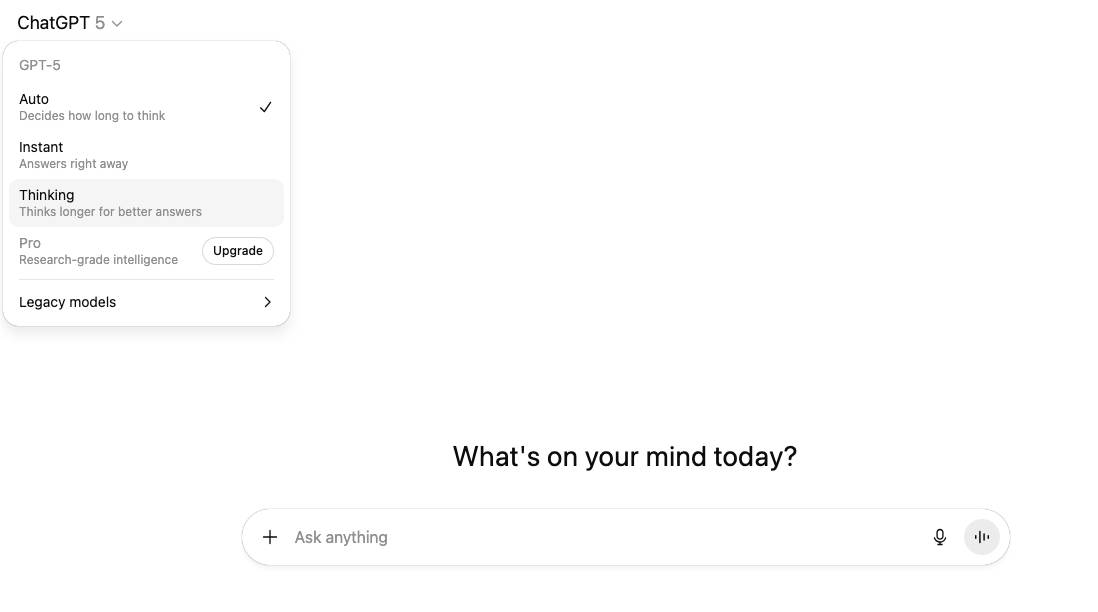Click "Answers right away" description text
The height and width of the screenshot is (612, 1098).
point(74,164)
